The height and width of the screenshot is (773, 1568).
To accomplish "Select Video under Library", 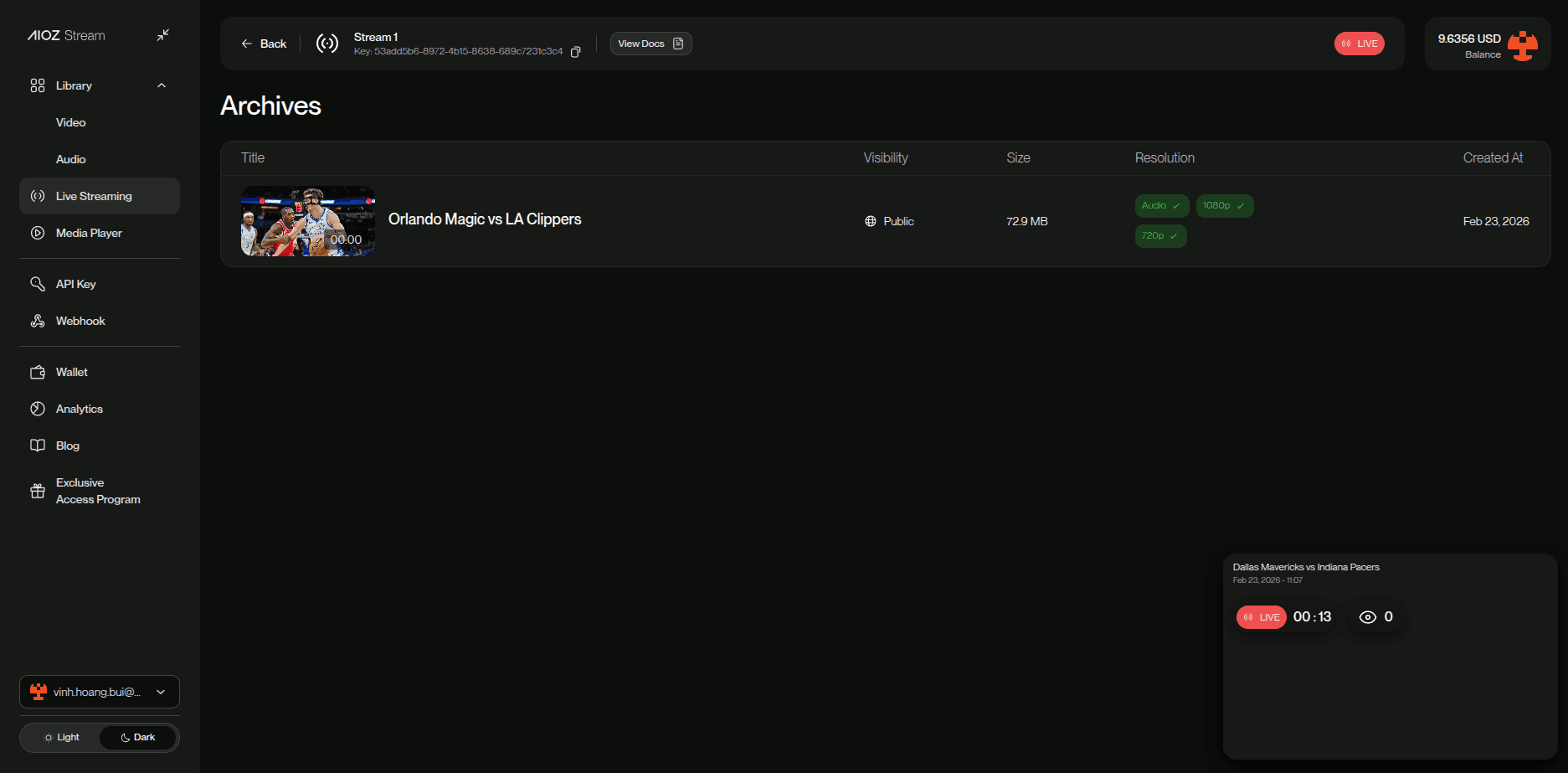I will [x=70, y=122].
